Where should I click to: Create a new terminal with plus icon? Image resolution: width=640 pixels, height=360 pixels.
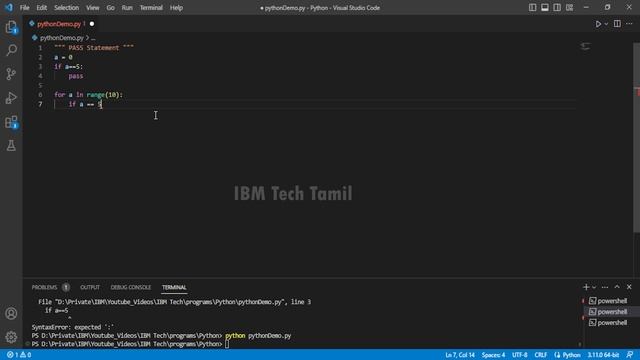pyautogui.click(x=586, y=287)
